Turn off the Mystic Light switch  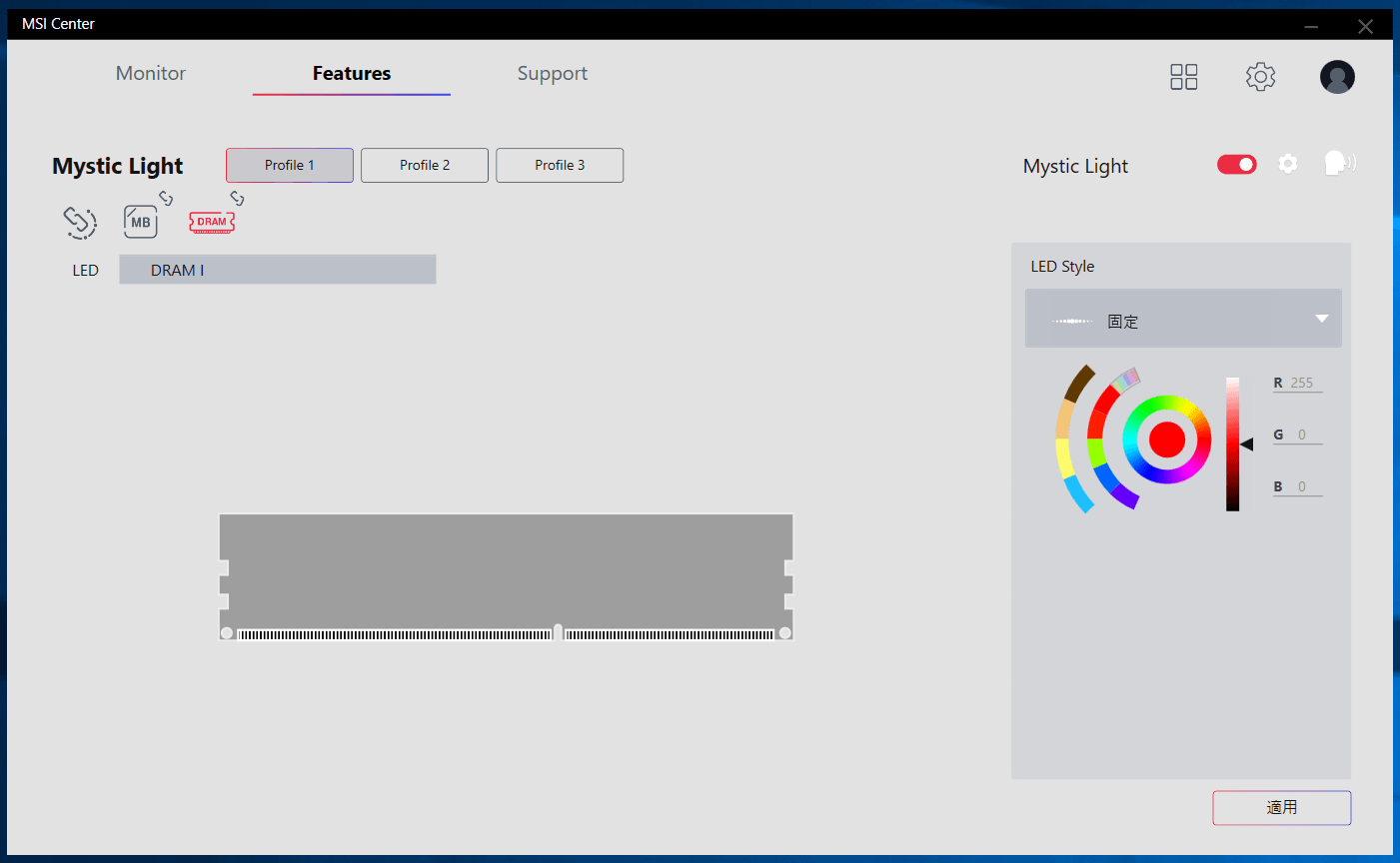tap(1237, 164)
